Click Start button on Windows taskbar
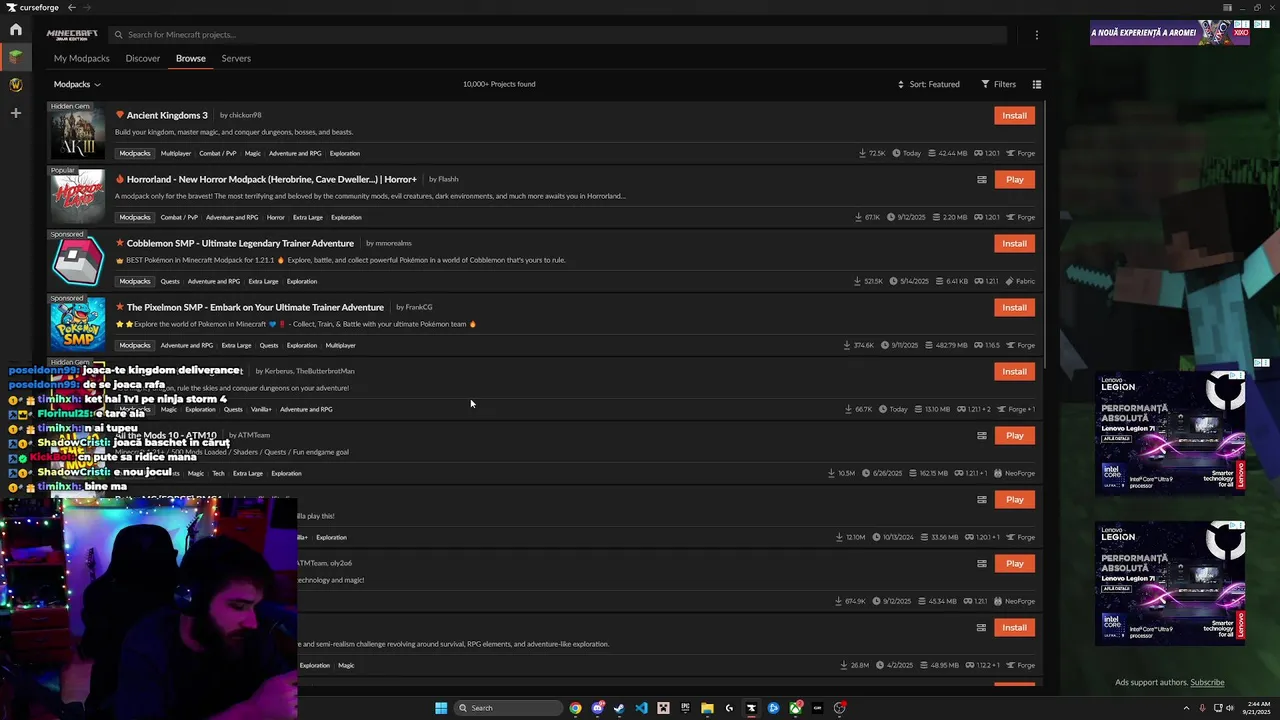 [441, 708]
